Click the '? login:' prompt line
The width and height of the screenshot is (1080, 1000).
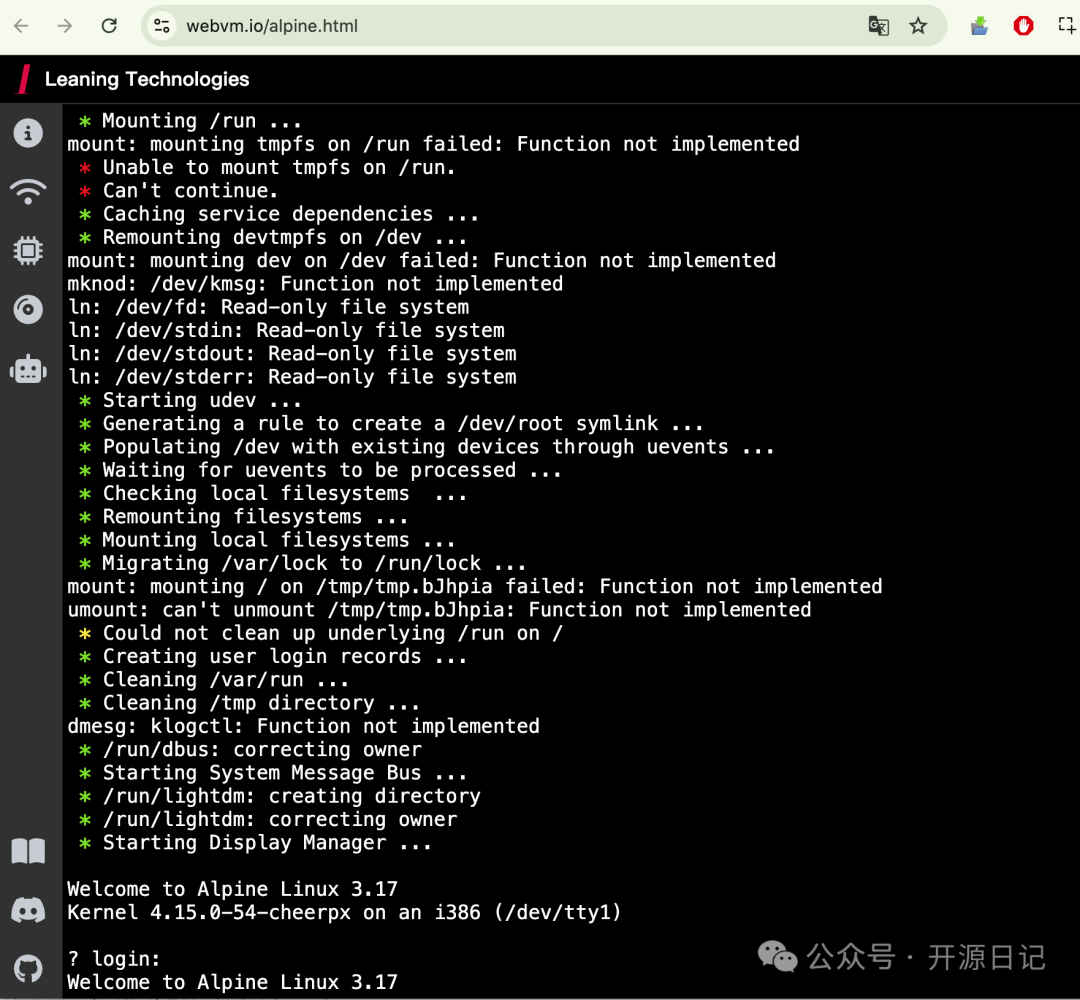[114, 959]
